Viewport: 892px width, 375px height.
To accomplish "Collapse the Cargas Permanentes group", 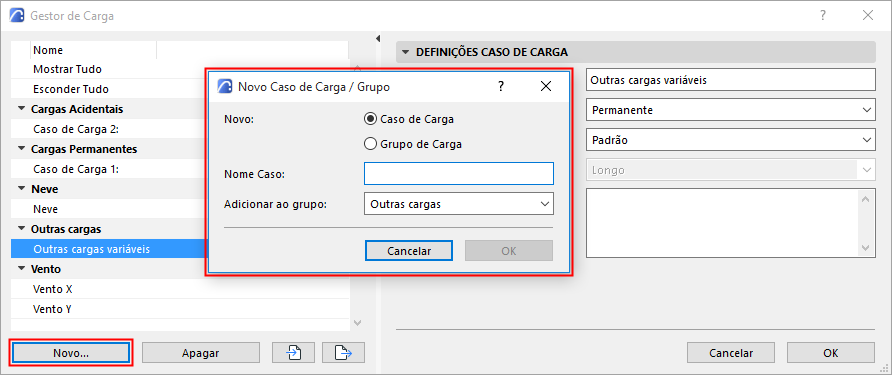I will [x=22, y=149].
